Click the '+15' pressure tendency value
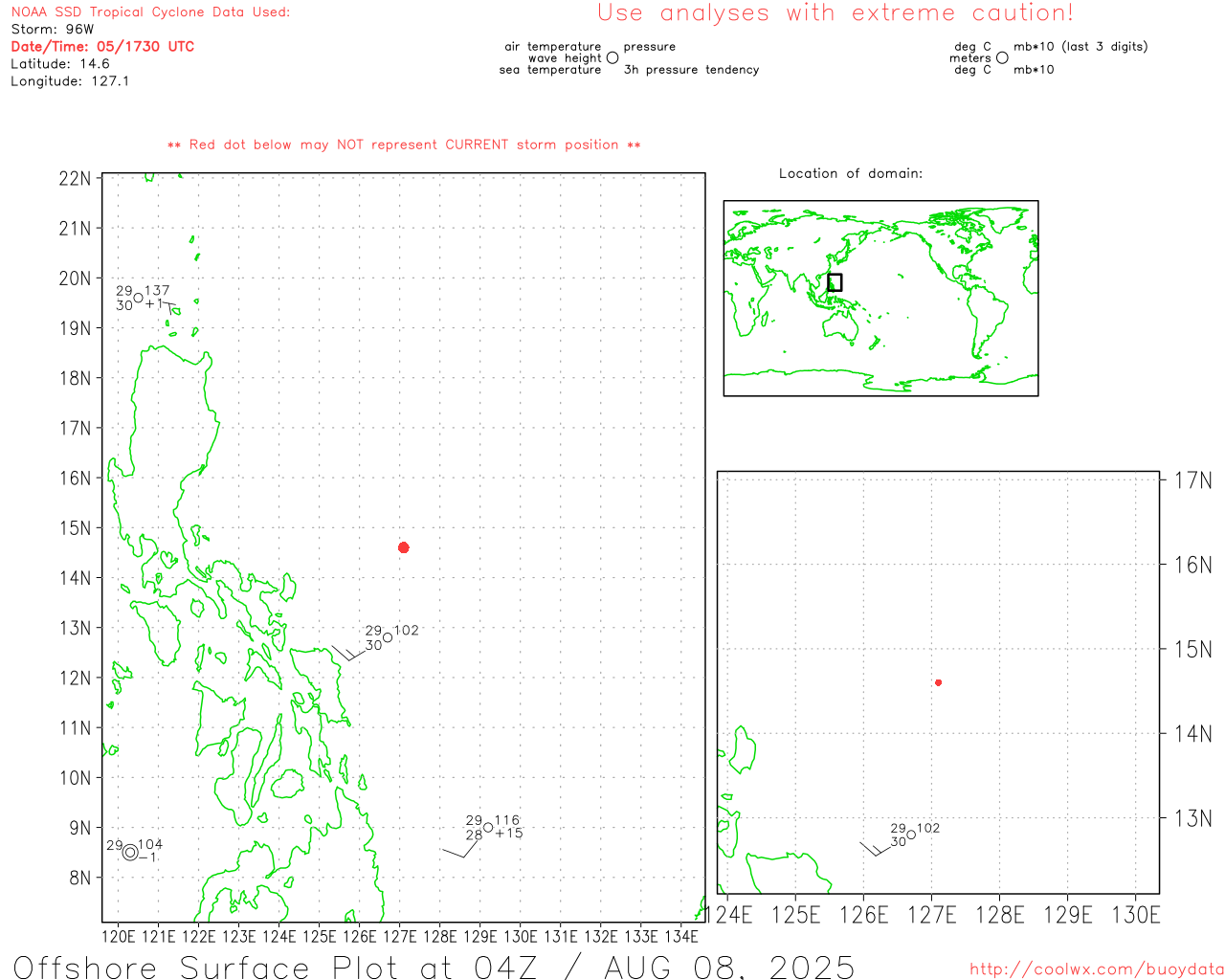 point(509,834)
